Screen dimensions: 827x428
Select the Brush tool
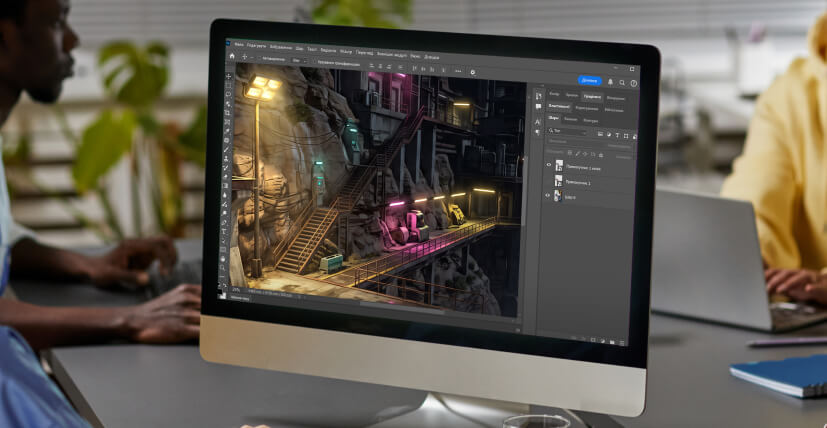point(226,149)
